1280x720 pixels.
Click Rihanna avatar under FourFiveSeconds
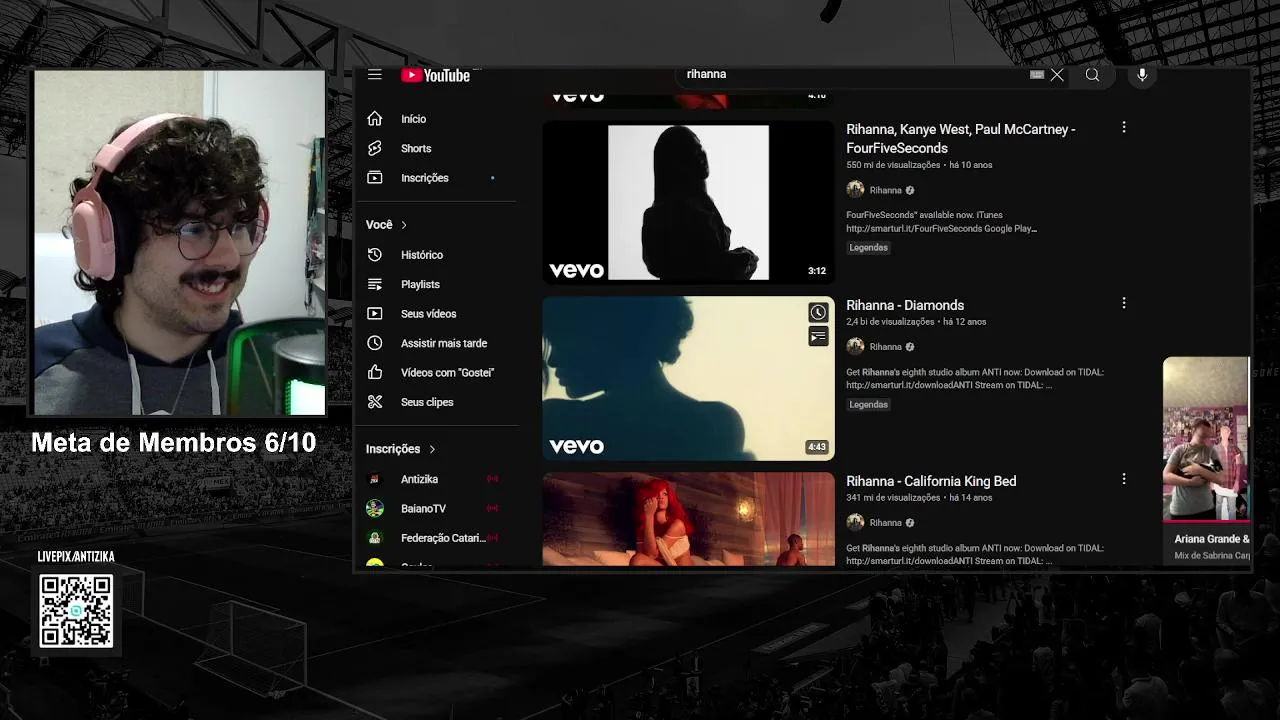pos(855,190)
